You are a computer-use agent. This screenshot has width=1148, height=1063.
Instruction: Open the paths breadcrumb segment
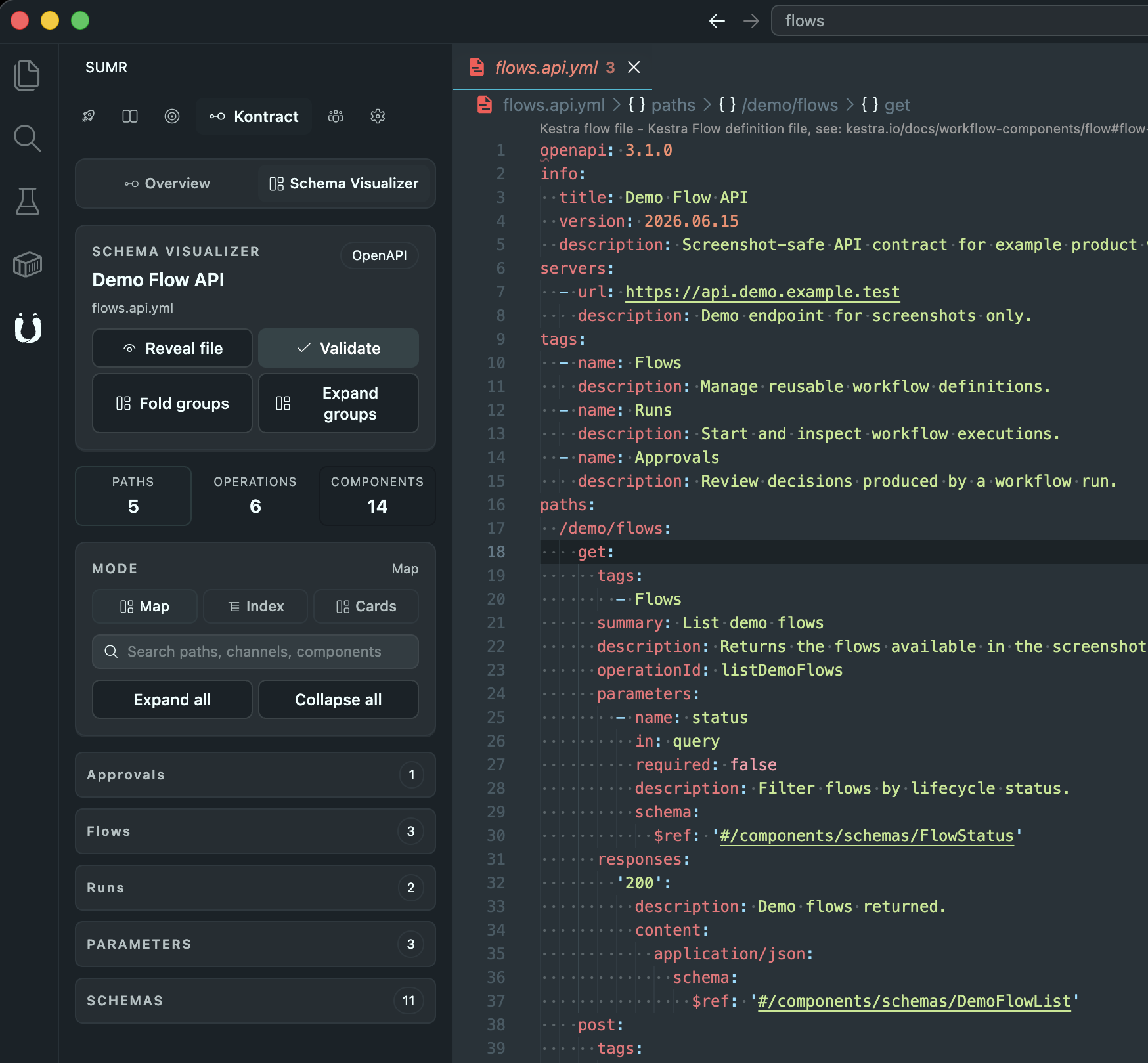coord(673,104)
